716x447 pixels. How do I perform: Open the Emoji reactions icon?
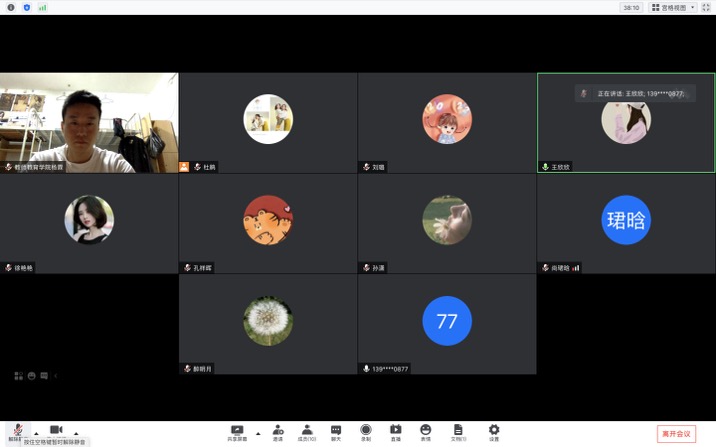click(425, 431)
